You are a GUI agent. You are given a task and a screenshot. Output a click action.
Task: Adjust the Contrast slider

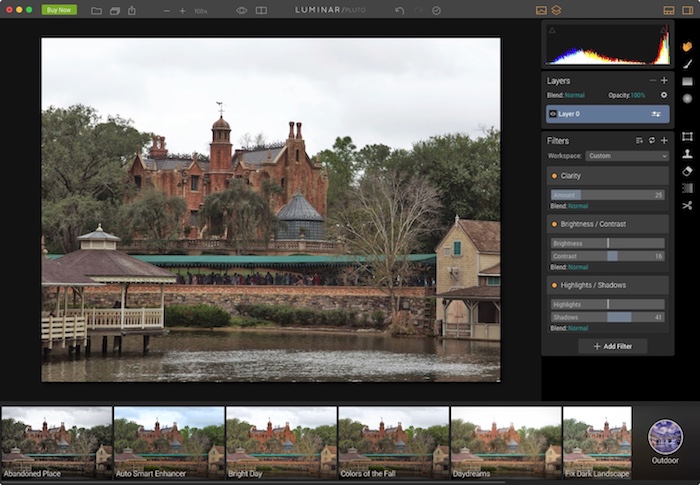coord(608,256)
